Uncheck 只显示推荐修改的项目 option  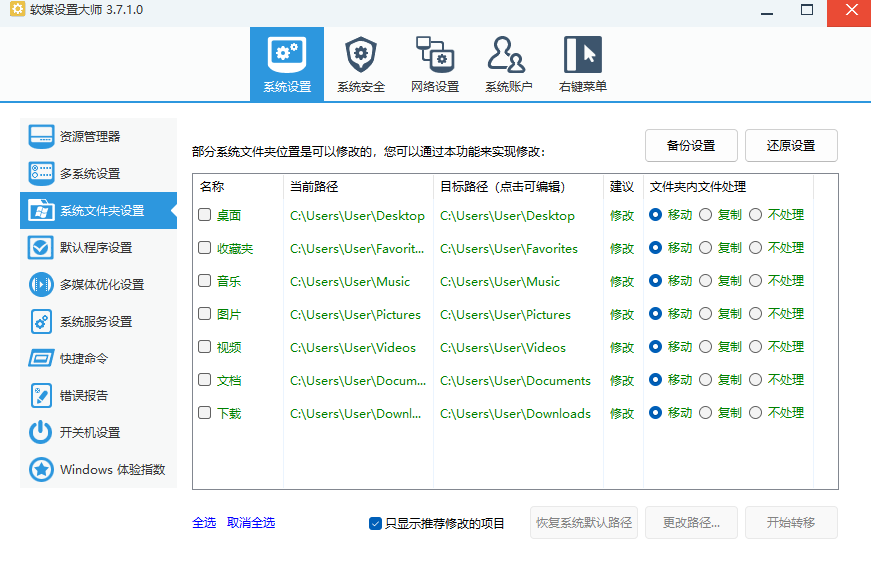(x=376, y=523)
